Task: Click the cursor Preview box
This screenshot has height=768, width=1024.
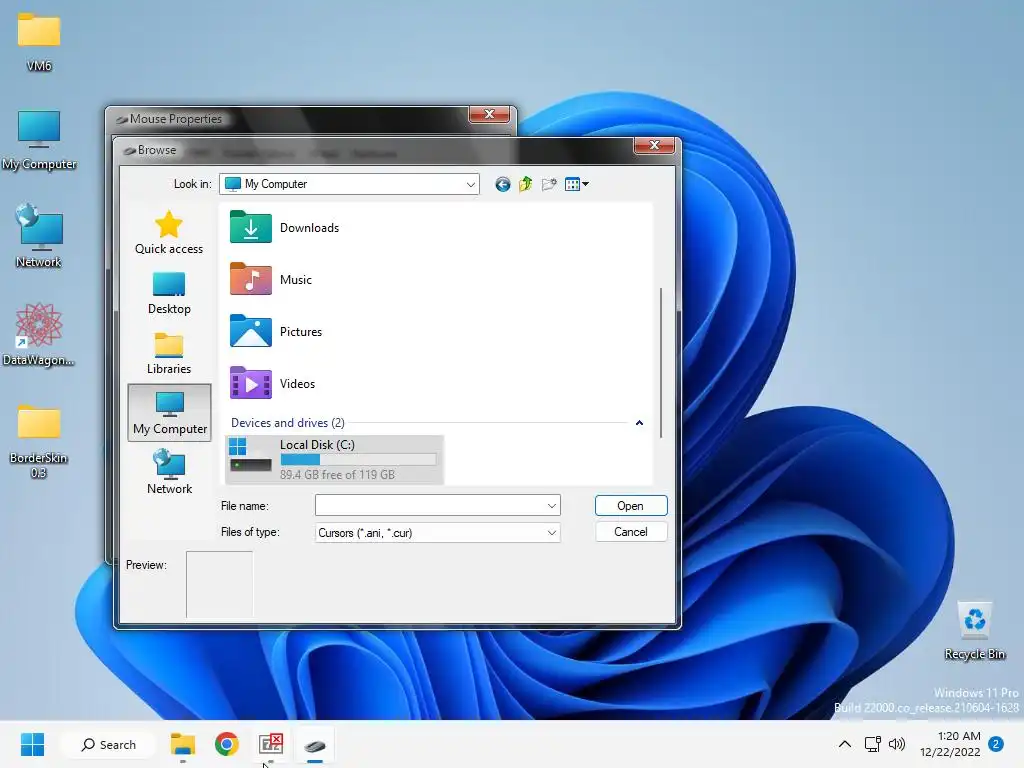Action: click(219, 584)
